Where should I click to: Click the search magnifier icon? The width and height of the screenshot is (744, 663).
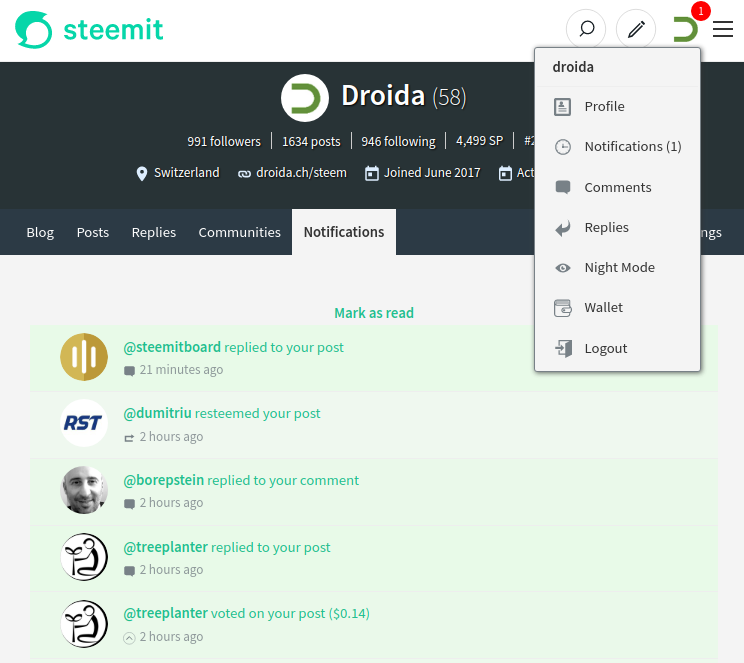coord(586,29)
